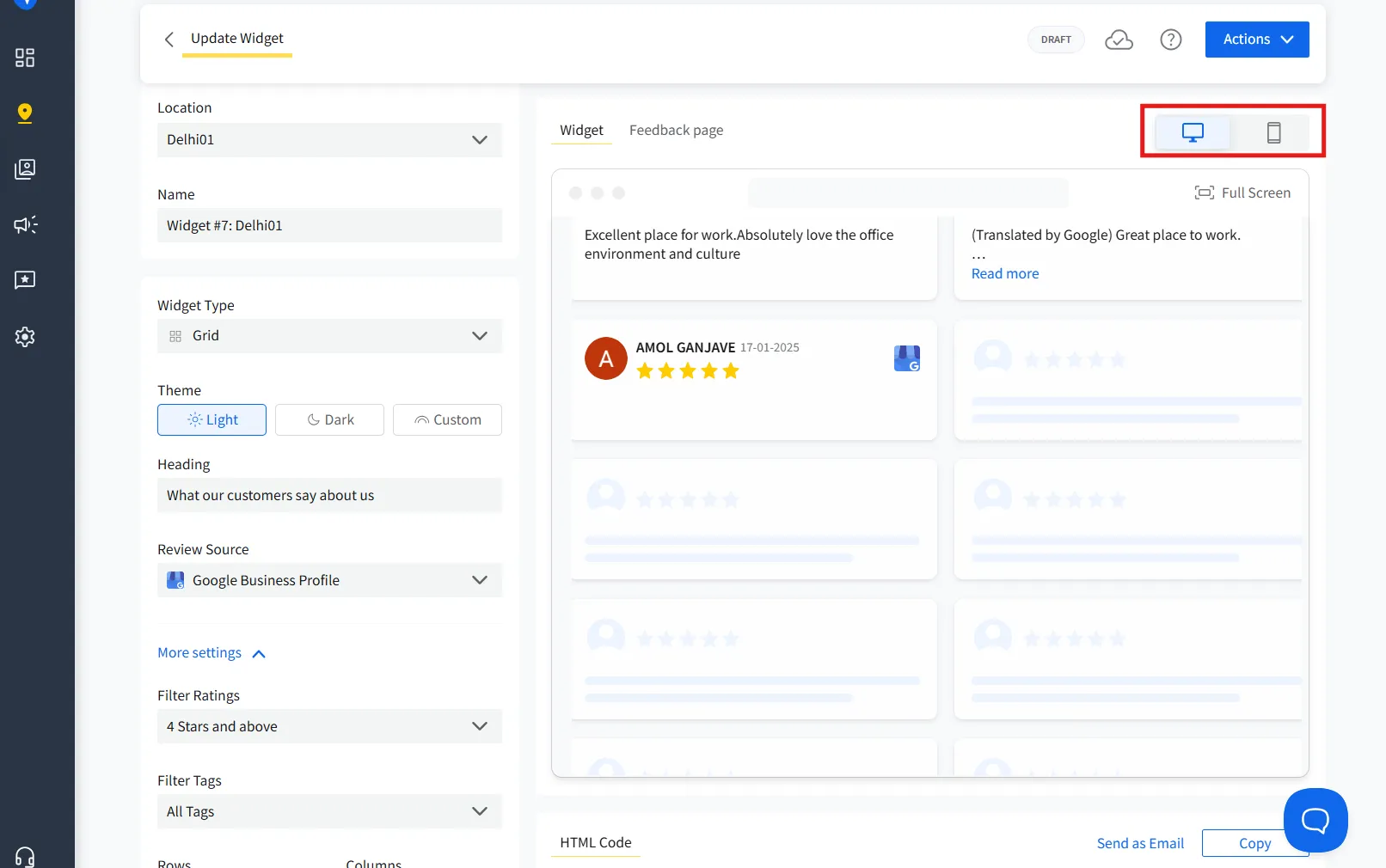This screenshot has width=1386, height=868.
Task: Click the yellow location pin sidebar icon
Action: 25,113
